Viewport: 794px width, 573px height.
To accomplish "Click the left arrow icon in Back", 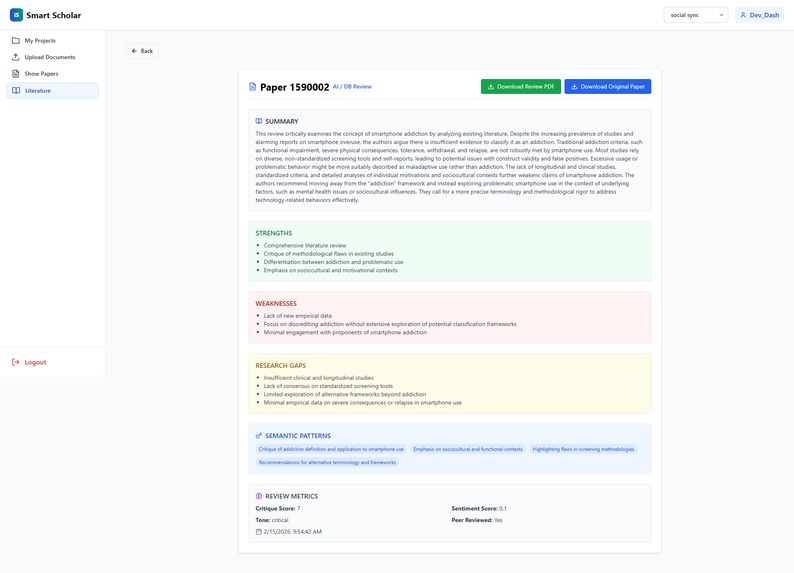I will click(x=134, y=51).
